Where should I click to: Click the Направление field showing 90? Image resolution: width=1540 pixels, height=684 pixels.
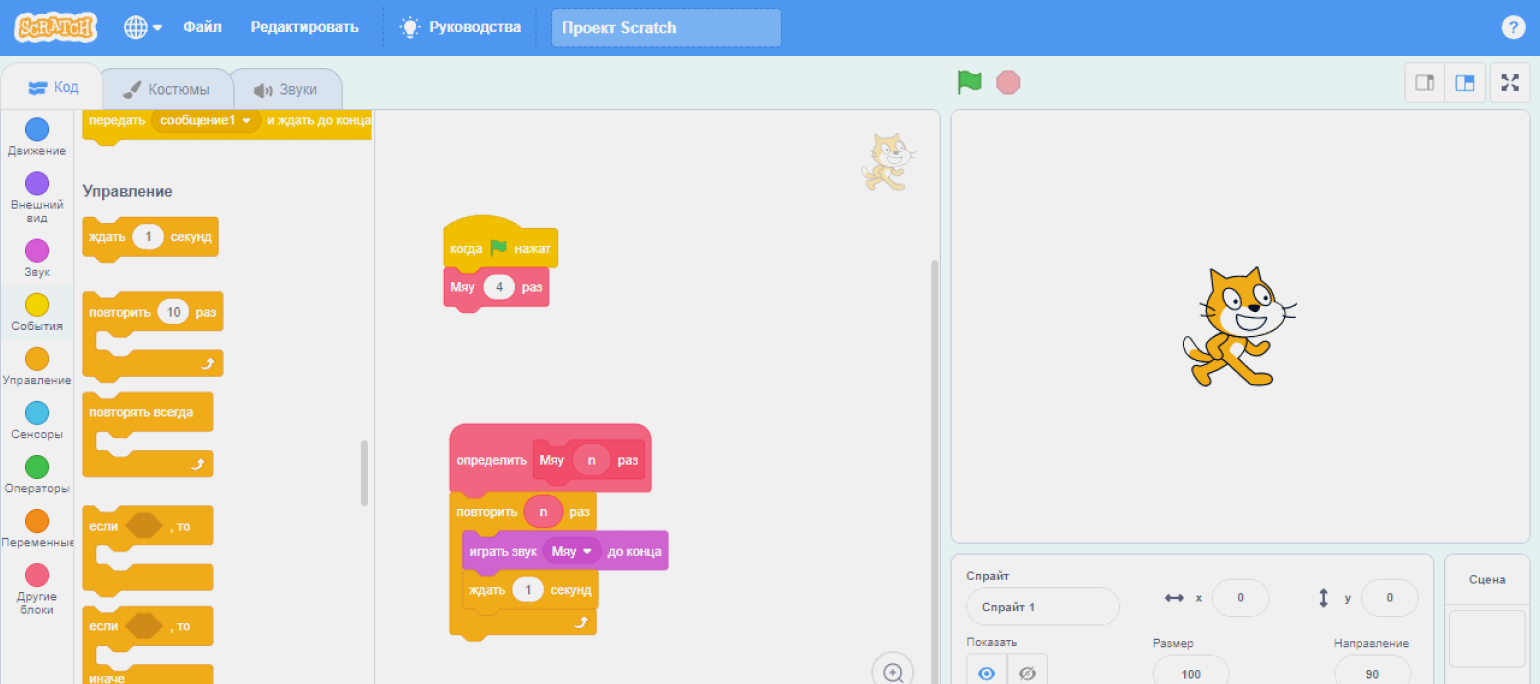click(x=1372, y=673)
